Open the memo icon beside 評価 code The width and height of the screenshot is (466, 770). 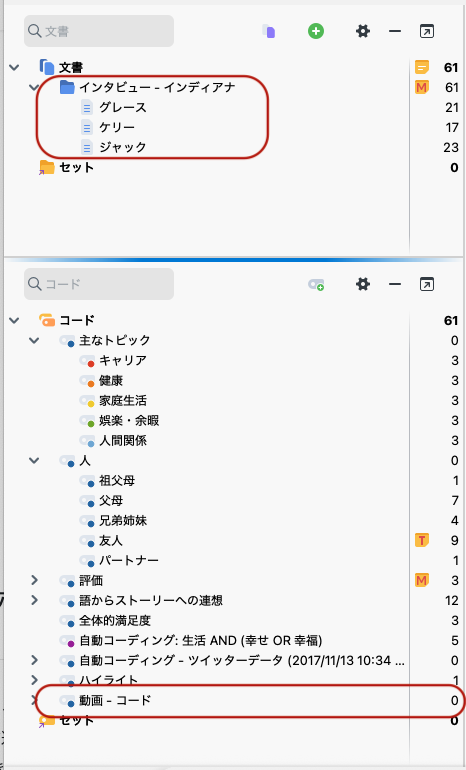(422, 580)
